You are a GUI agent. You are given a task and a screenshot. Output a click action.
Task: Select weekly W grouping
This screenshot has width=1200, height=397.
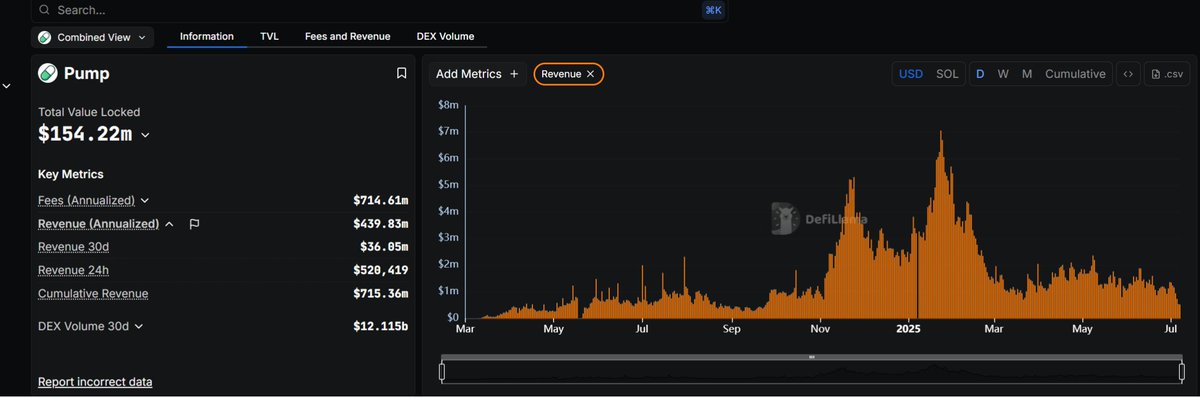tap(1003, 74)
